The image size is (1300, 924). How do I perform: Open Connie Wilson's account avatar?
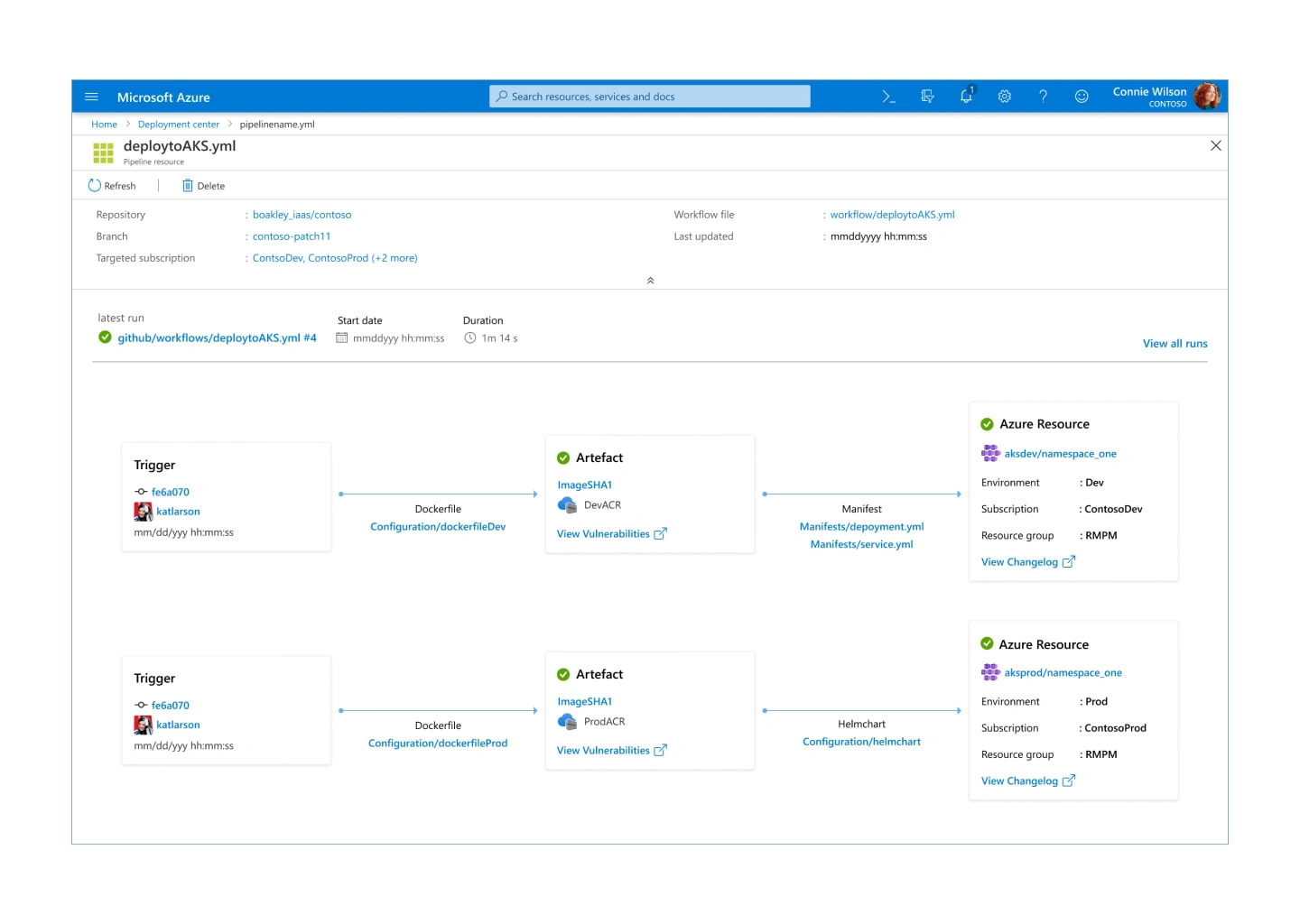pyautogui.click(x=1207, y=96)
